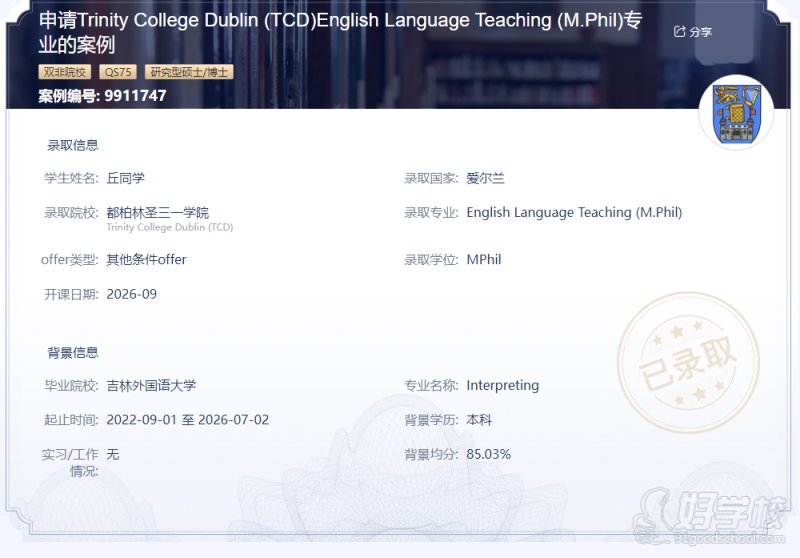Click the 录取专业 label
800x558 pixels.
pos(431,212)
